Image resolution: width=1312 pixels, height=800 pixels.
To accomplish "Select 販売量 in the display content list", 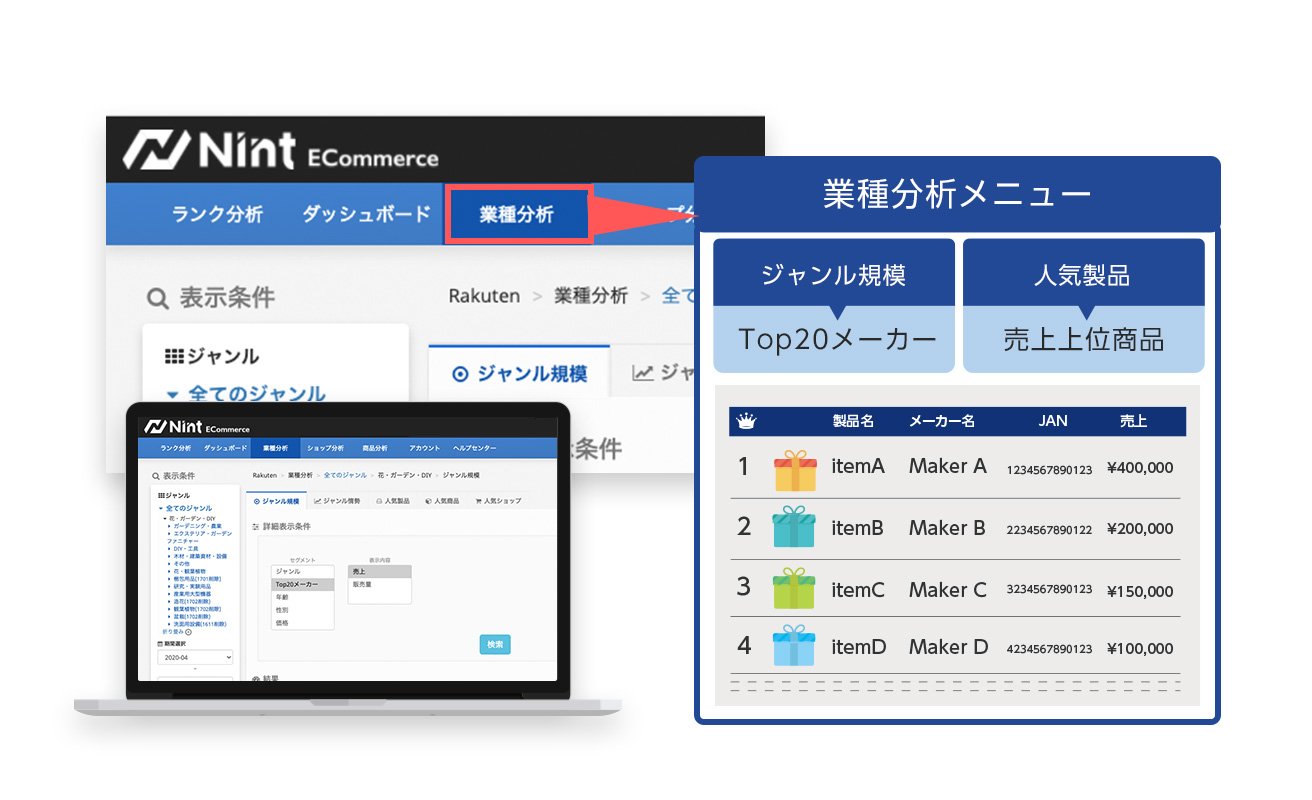I will tap(361, 584).
